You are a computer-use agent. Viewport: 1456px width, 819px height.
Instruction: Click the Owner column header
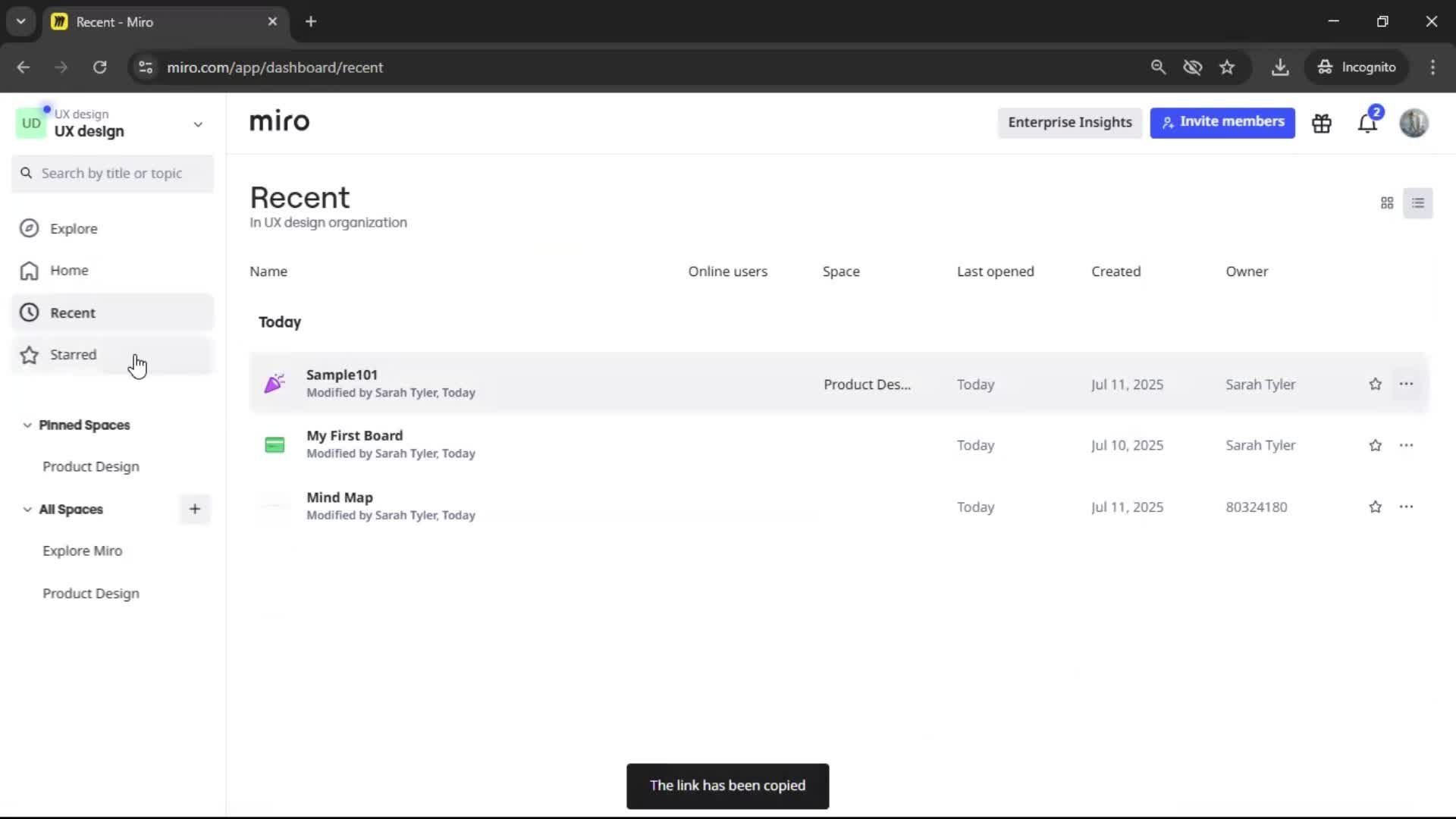(1247, 271)
